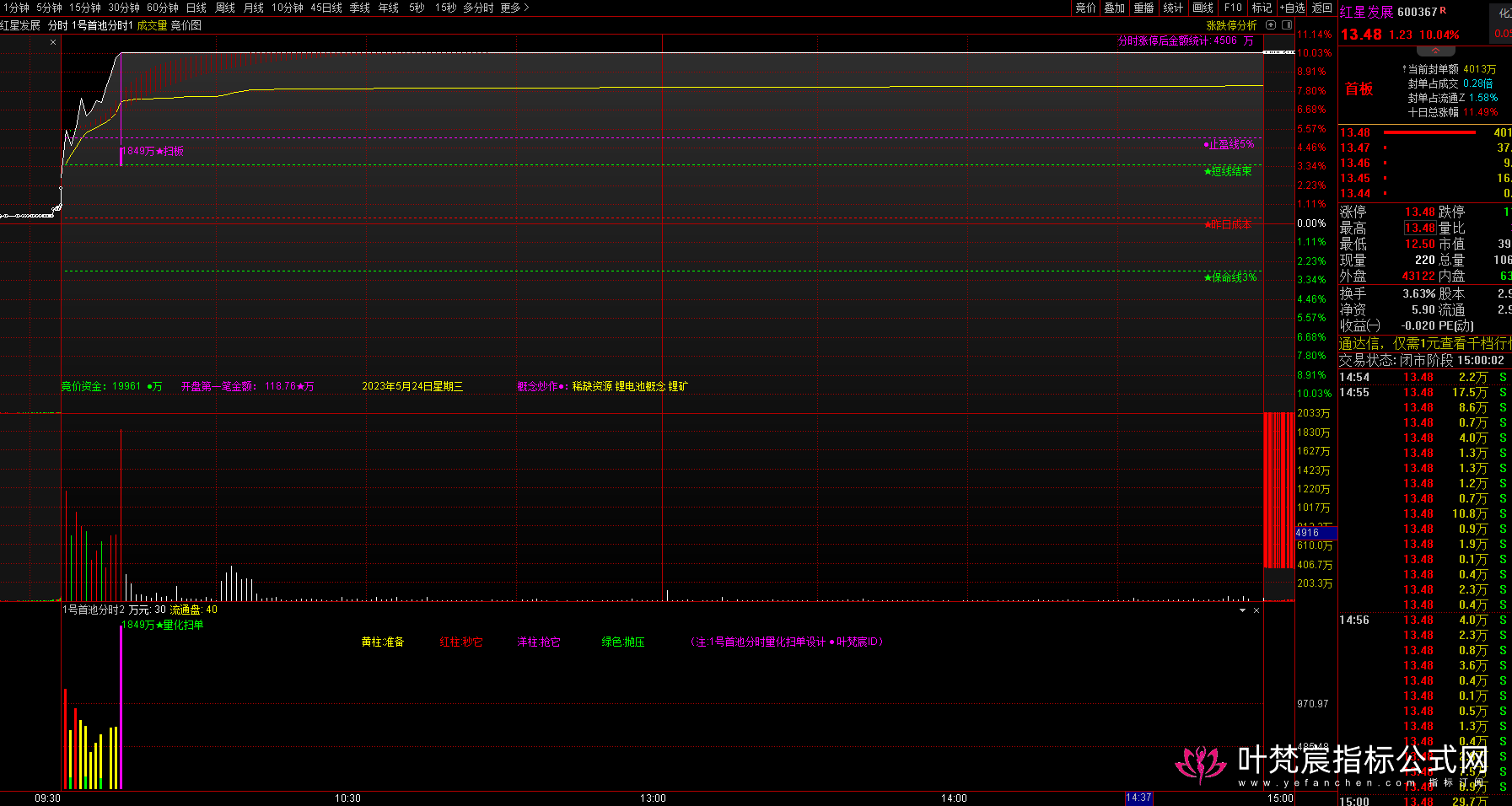
Task: Open the 统计 statistics tool
Action: click(1174, 8)
